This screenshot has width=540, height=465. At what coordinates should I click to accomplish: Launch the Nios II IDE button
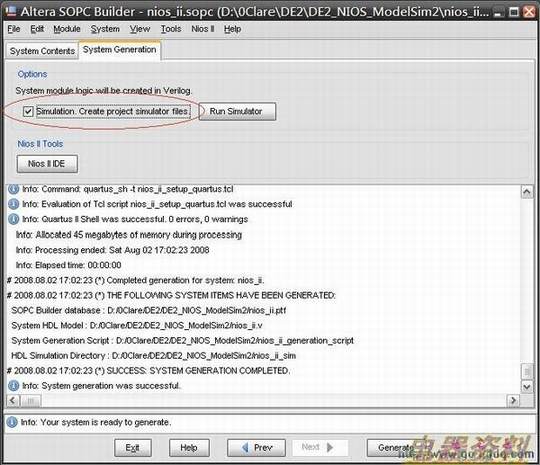point(47,164)
